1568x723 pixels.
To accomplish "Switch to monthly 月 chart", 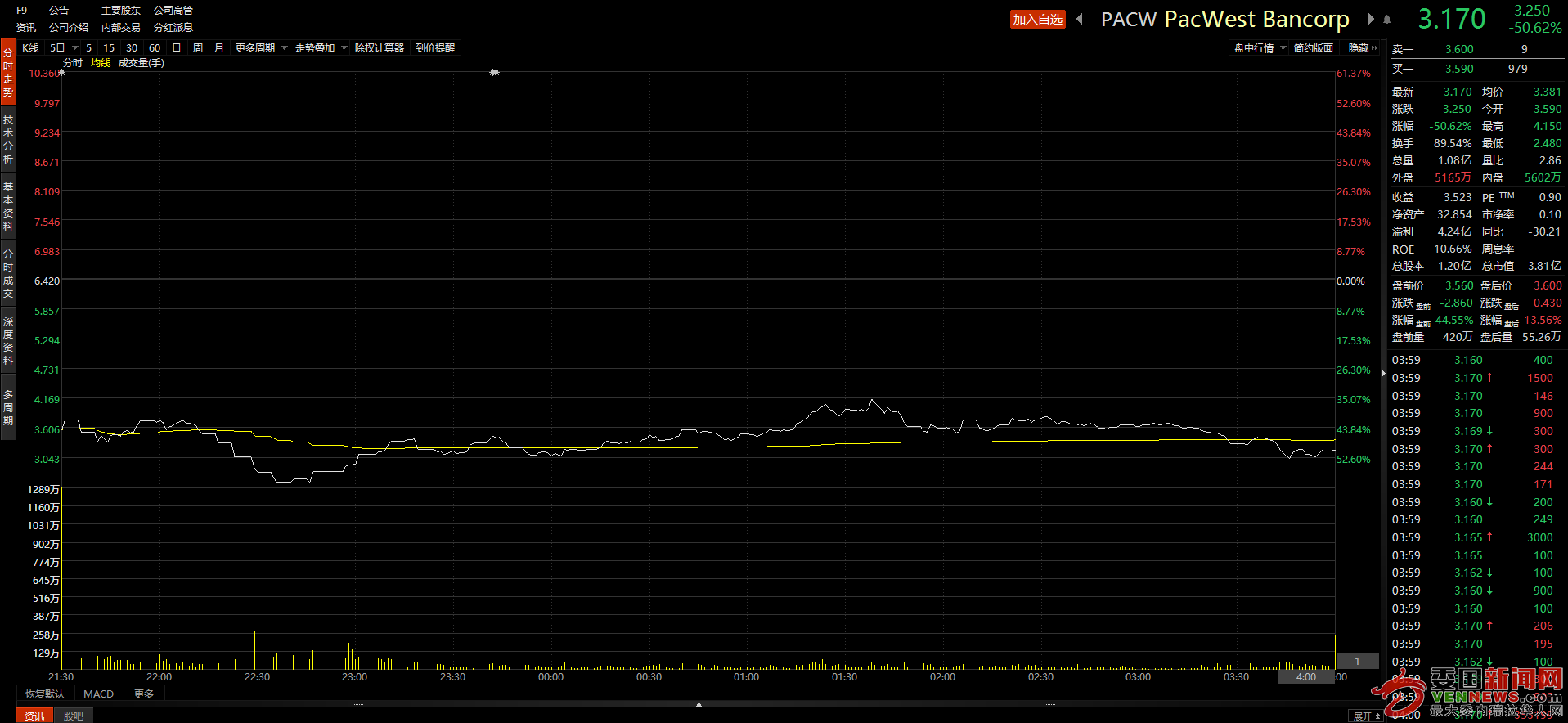I will tap(219, 48).
